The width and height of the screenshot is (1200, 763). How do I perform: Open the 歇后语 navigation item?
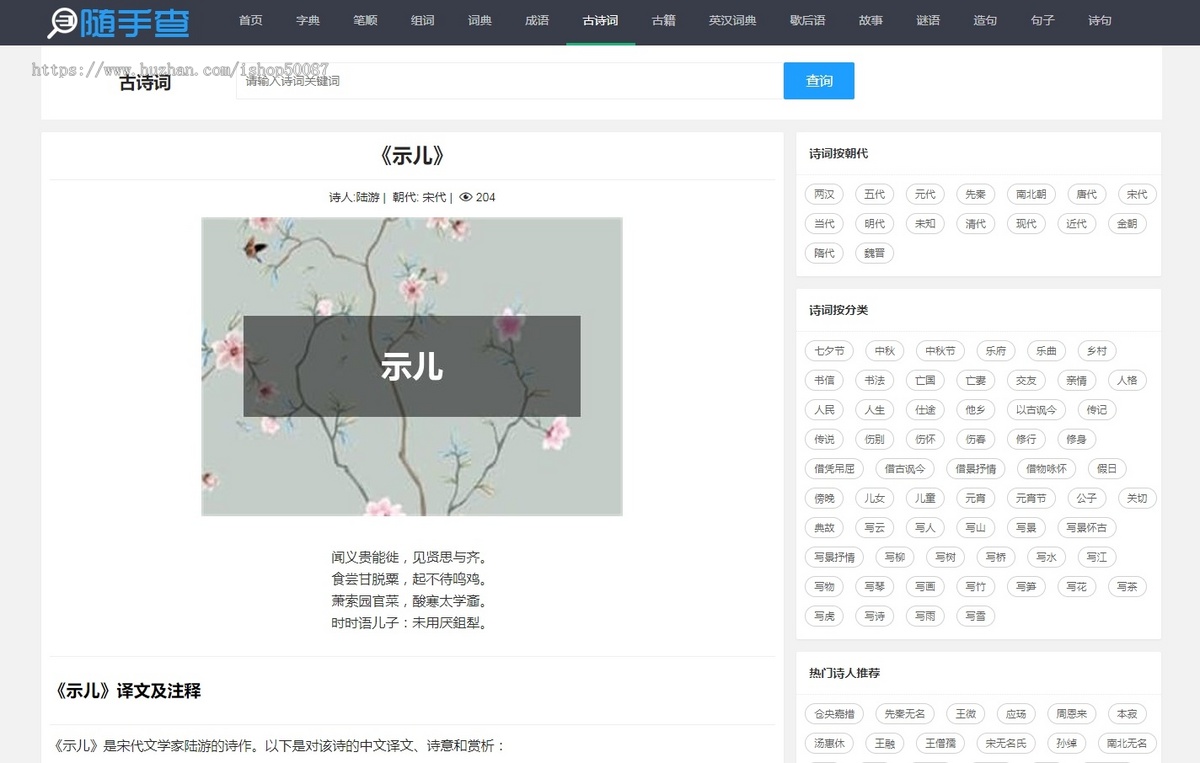coord(808,20)
